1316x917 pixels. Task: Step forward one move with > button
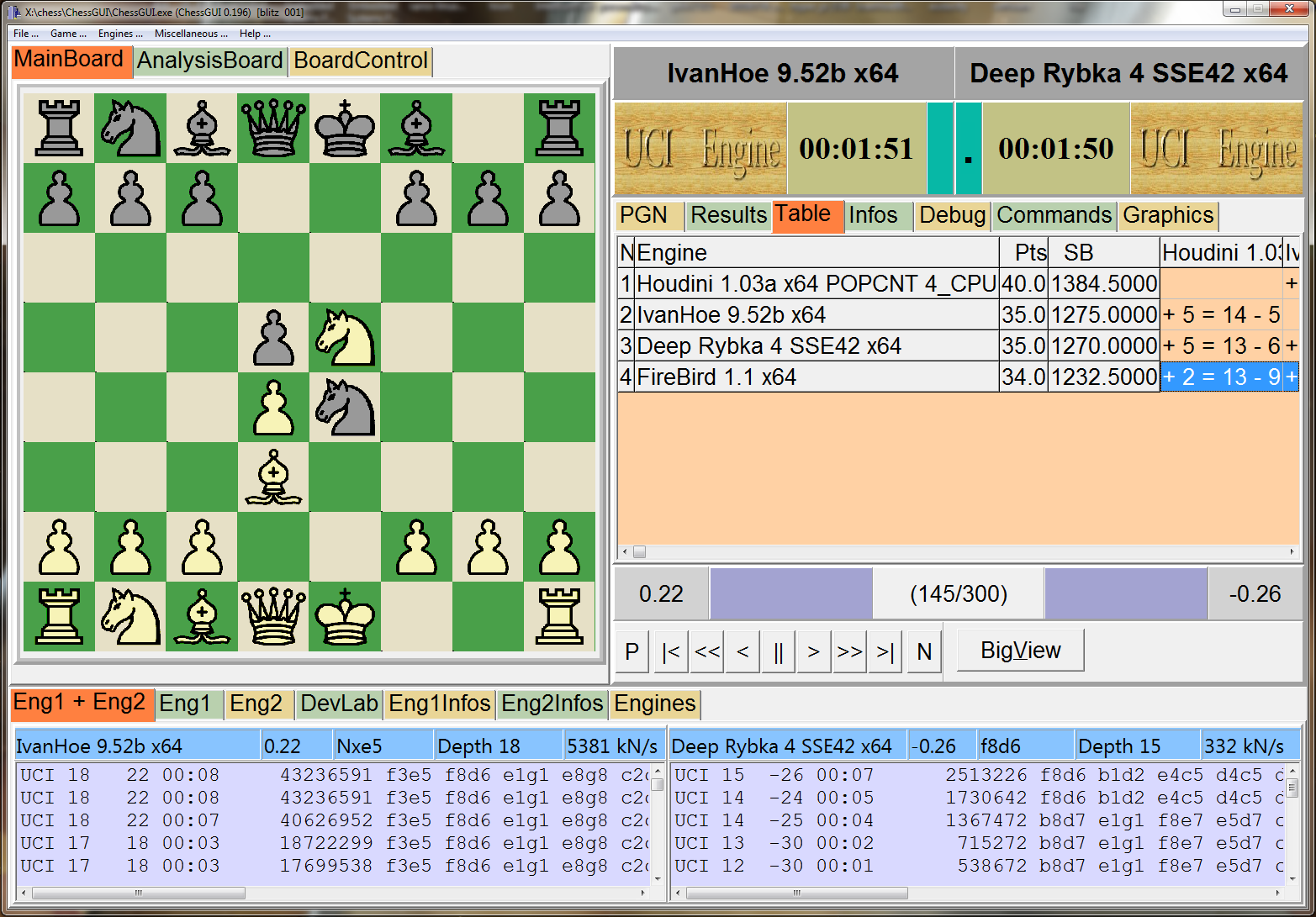pyautogui.click(x=813, y=652)
